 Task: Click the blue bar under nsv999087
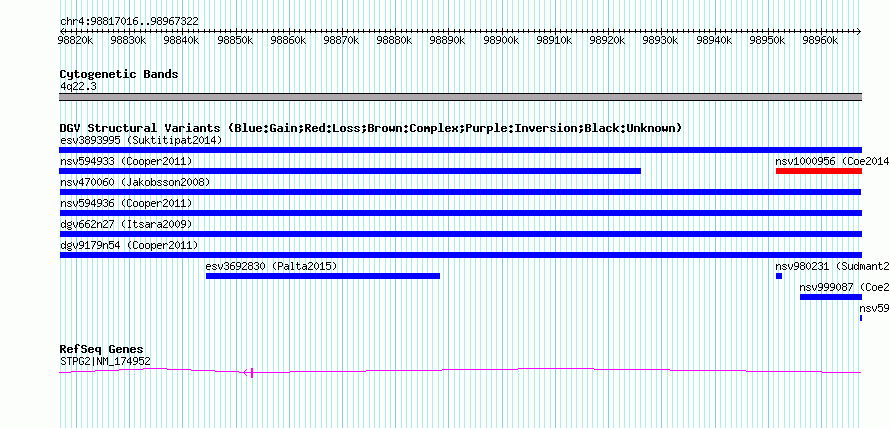(x=831, y=297)
